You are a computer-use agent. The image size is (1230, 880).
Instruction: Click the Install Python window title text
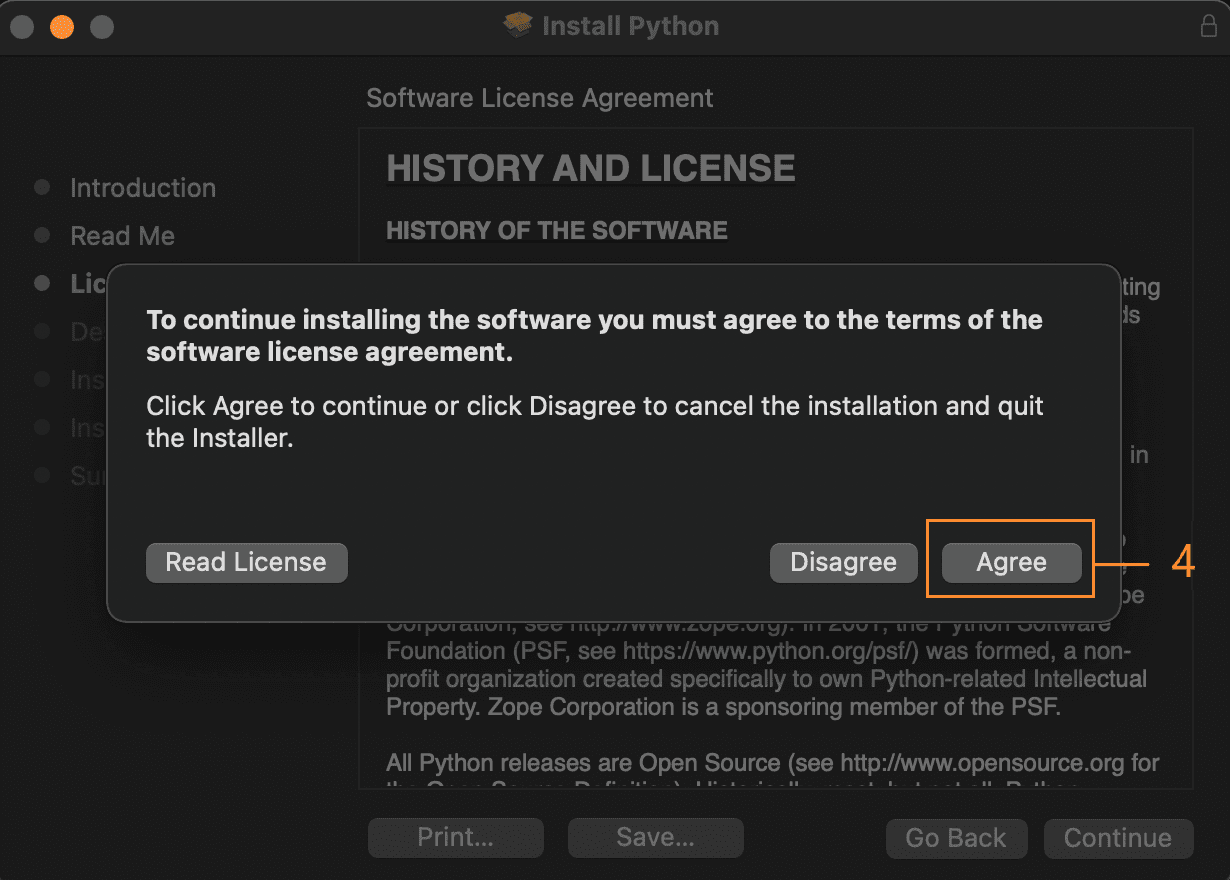pyautogui.click(x=630, y=26)
